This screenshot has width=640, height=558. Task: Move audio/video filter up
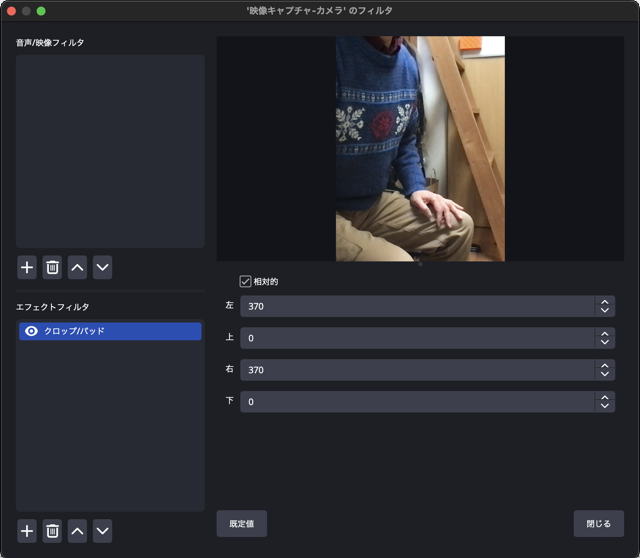click(77, 267)
